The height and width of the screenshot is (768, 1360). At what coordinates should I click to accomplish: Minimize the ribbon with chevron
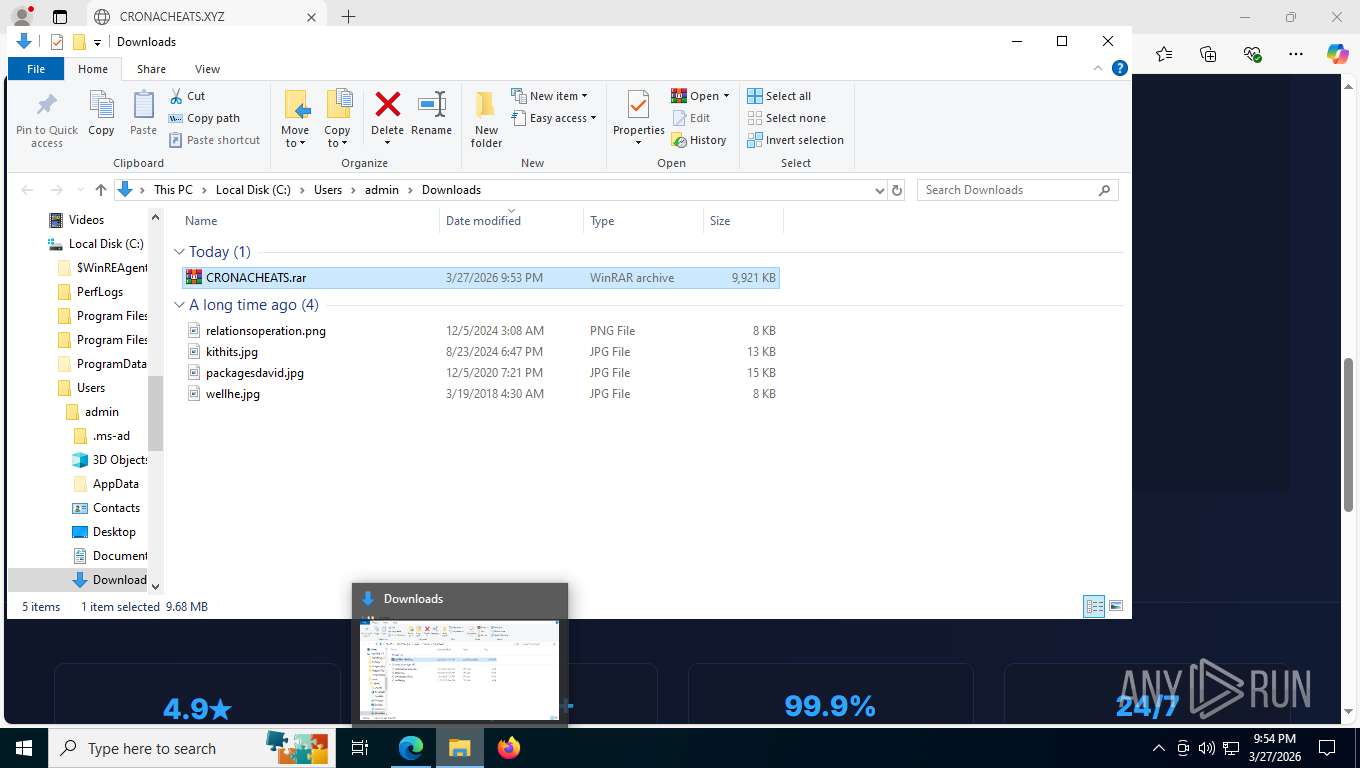coord(1099,68)
